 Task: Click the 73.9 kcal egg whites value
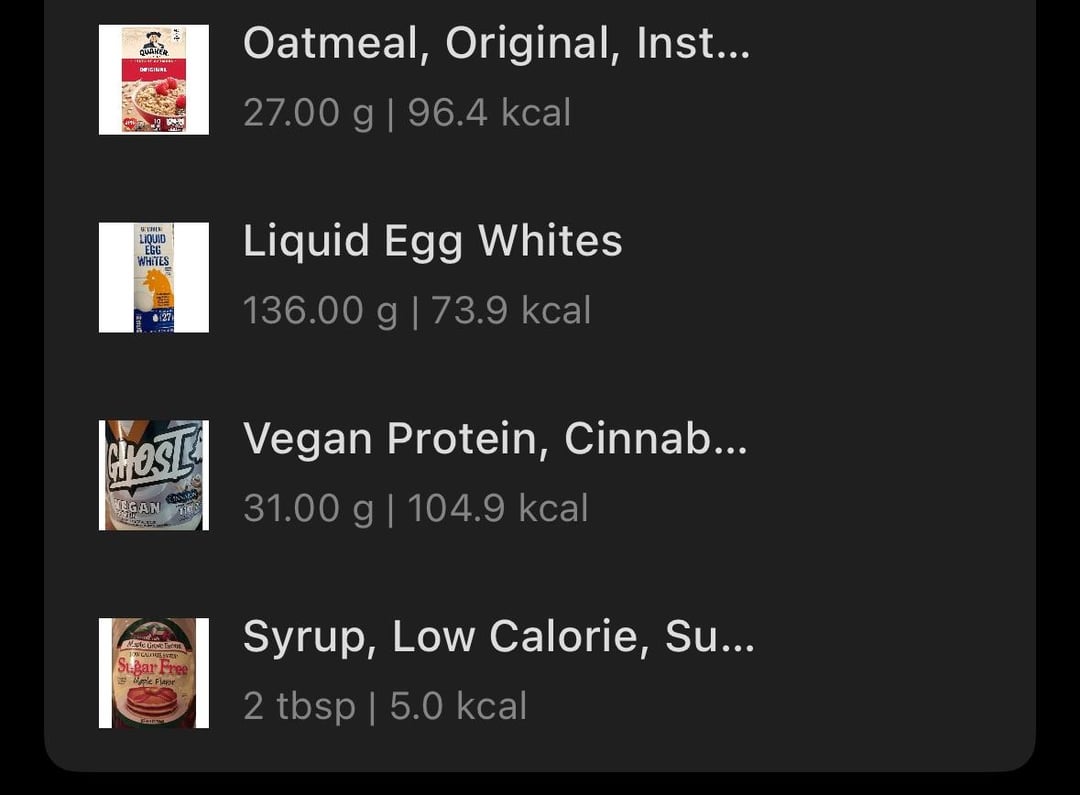[511, 311]
